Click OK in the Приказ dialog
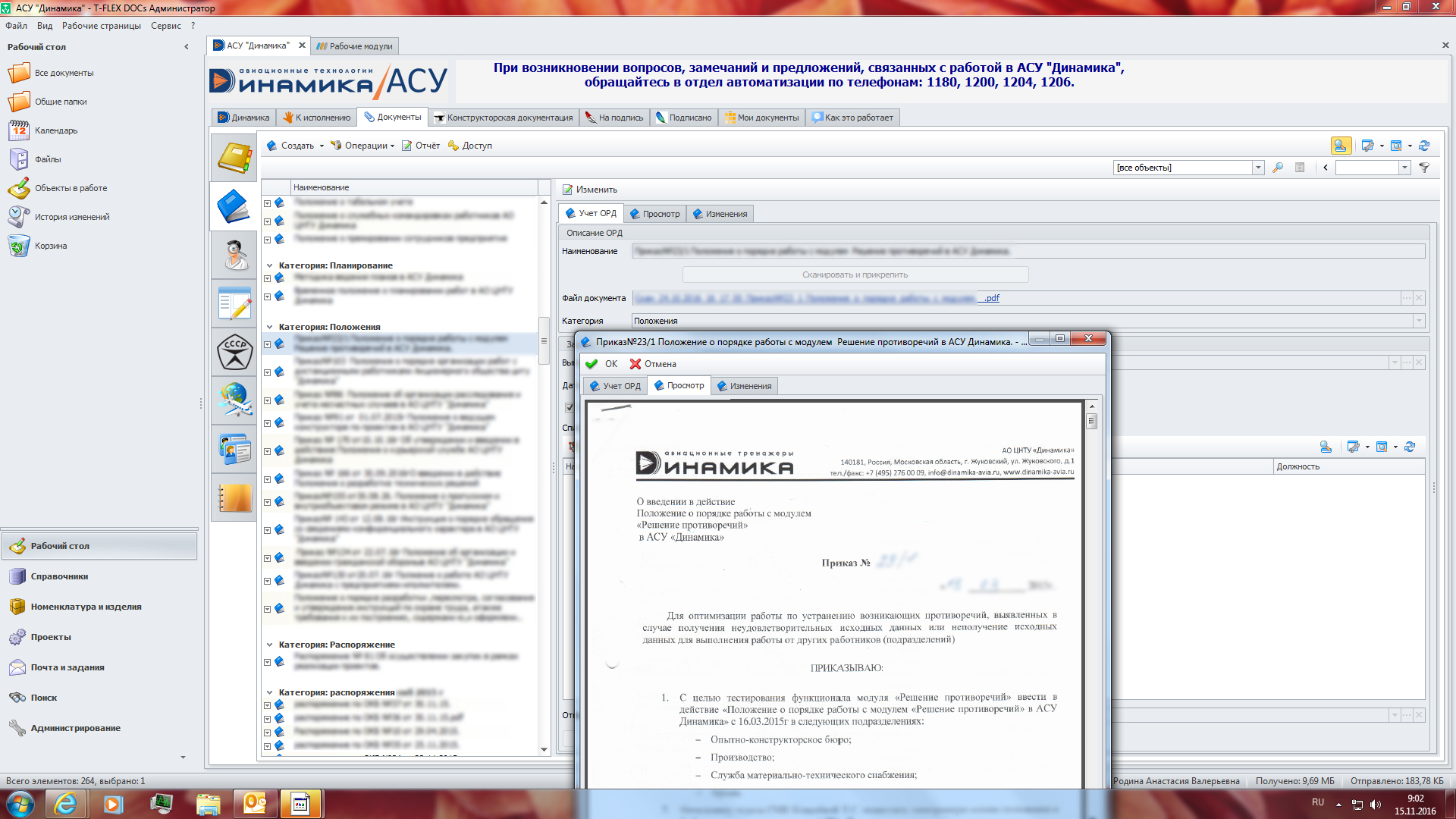This screenshot has width=1456, height=819. pyautogui.click(x=602, y=364)
